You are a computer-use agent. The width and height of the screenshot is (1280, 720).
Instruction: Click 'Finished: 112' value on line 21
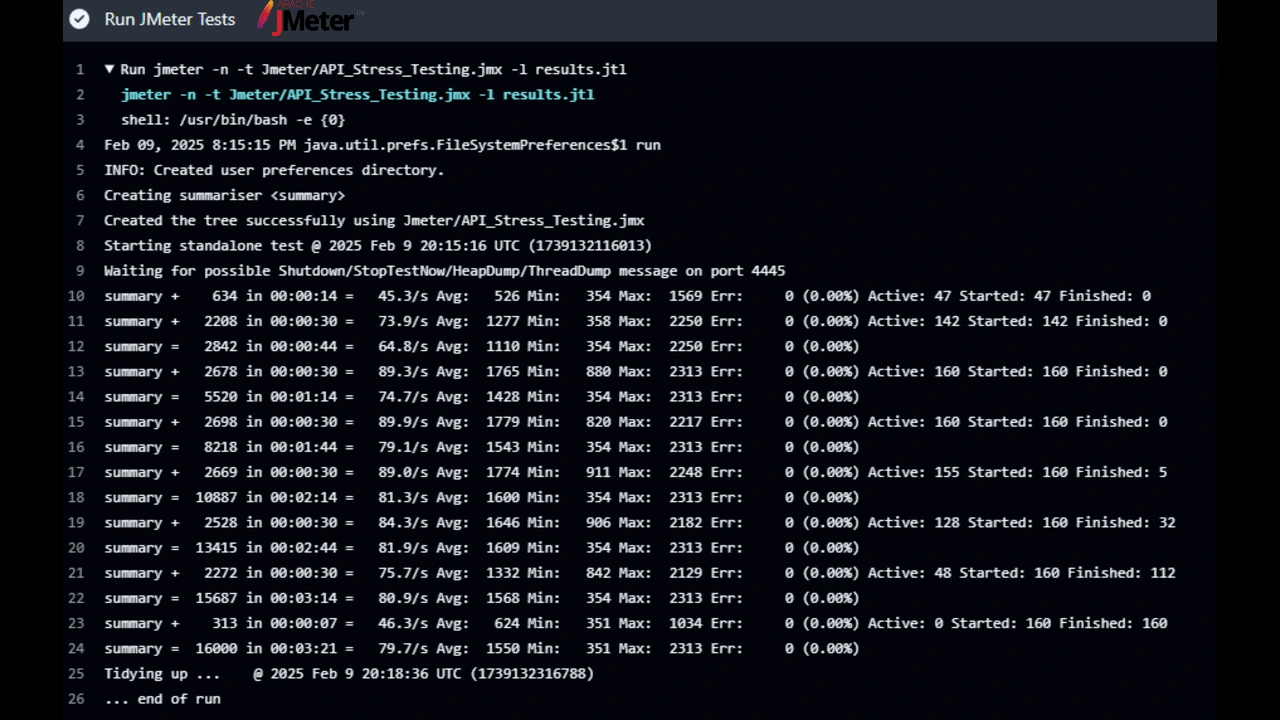[x=1121, y=573]
